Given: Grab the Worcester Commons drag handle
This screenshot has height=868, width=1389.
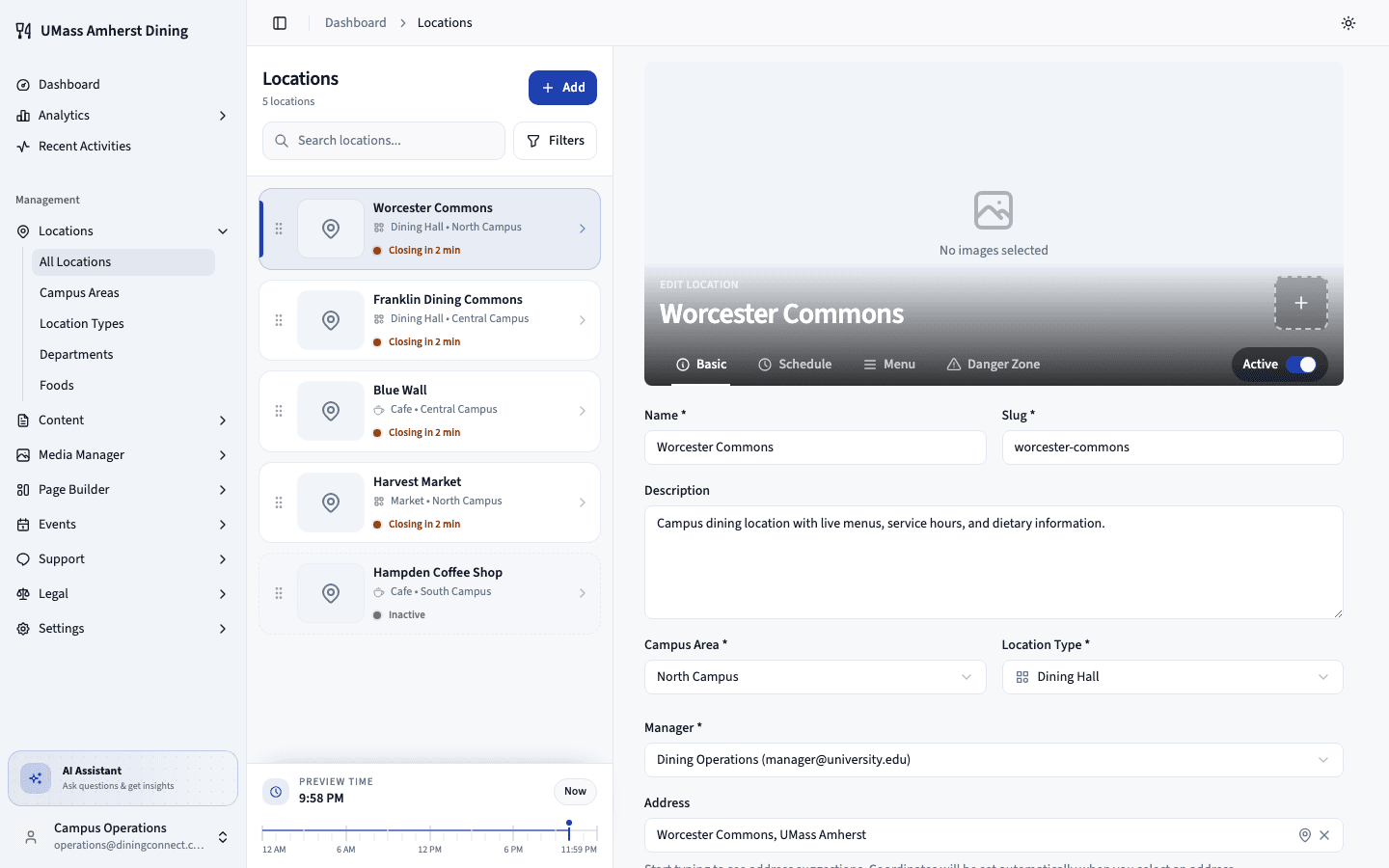Looking at the screenshot, I should click(279, 229).
